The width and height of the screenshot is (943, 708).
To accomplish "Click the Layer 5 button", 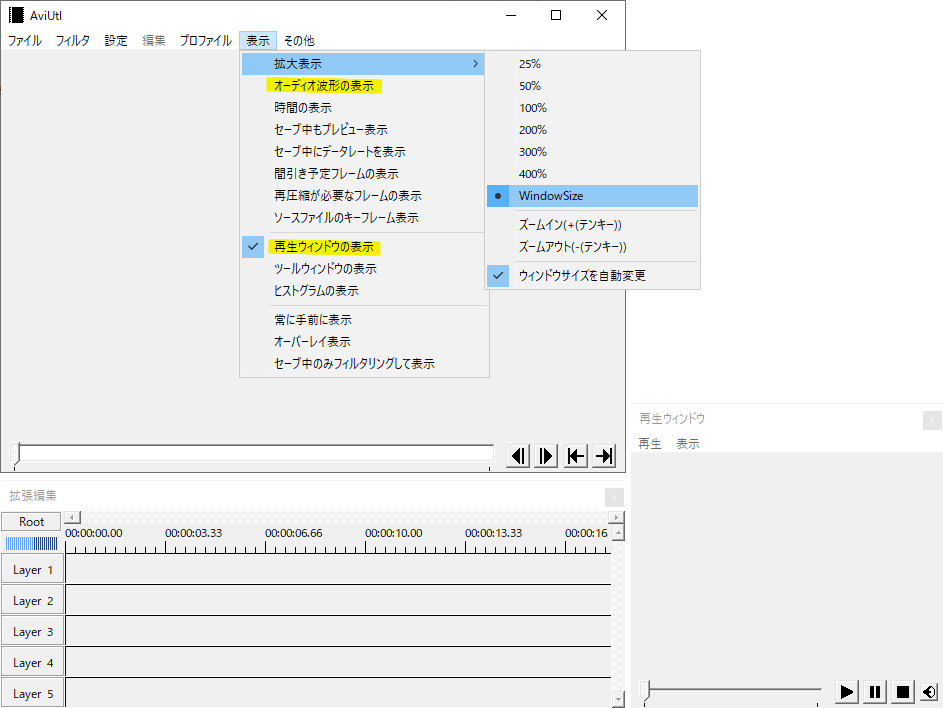I will click(32, 694).
